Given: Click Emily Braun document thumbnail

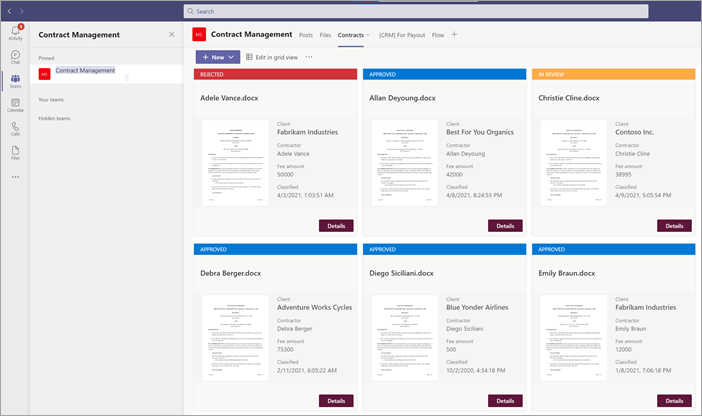Looking at the screenshot, I should coord(574,338).
